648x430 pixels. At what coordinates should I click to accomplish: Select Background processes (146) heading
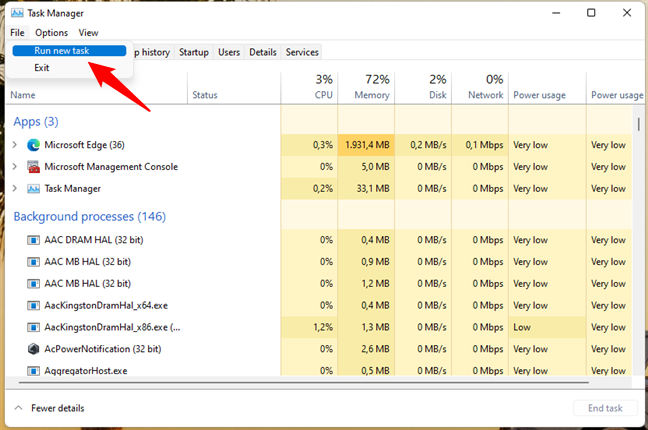[90, 217]
